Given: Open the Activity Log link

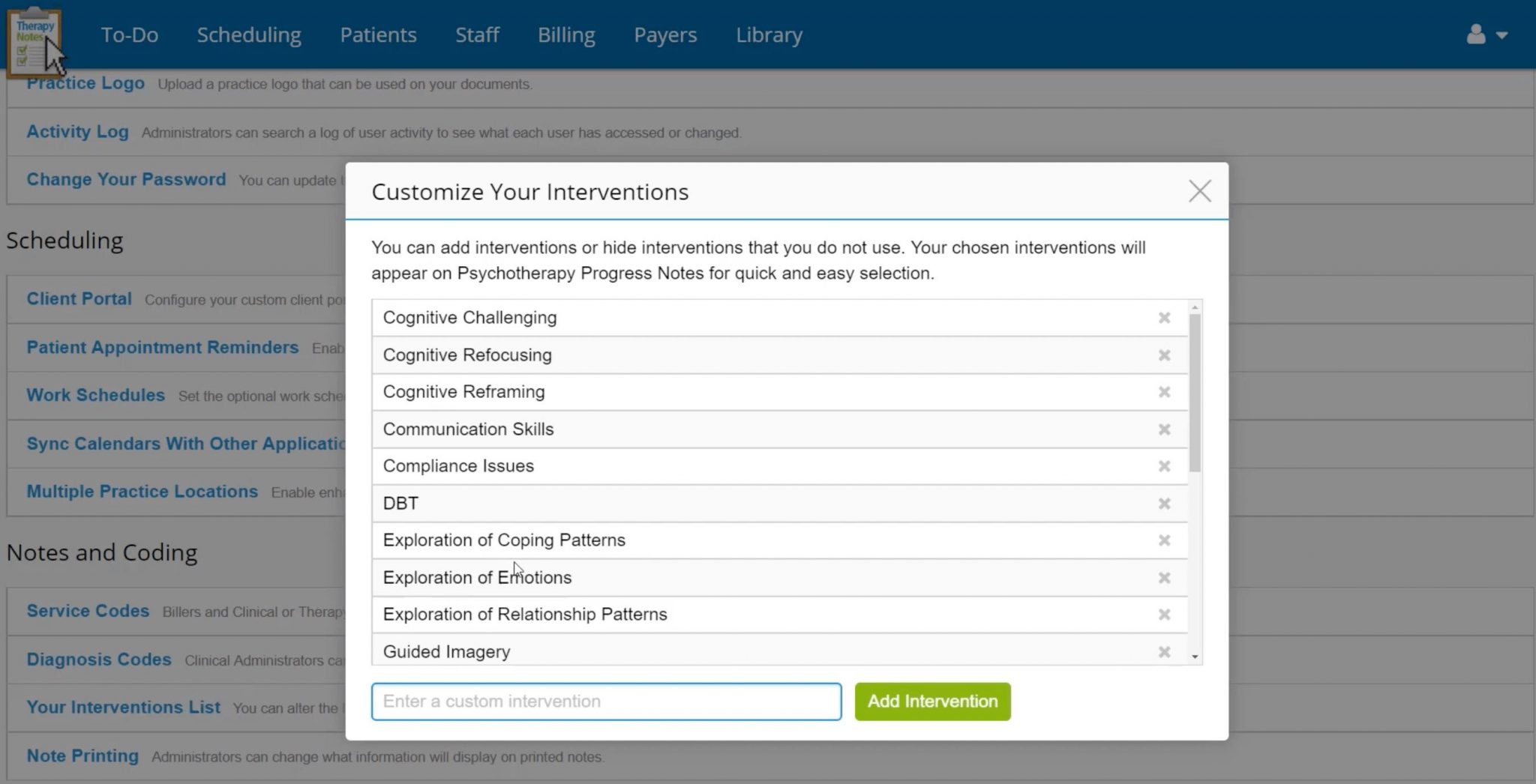Looking at the screenshot, I should pos(77,132).
